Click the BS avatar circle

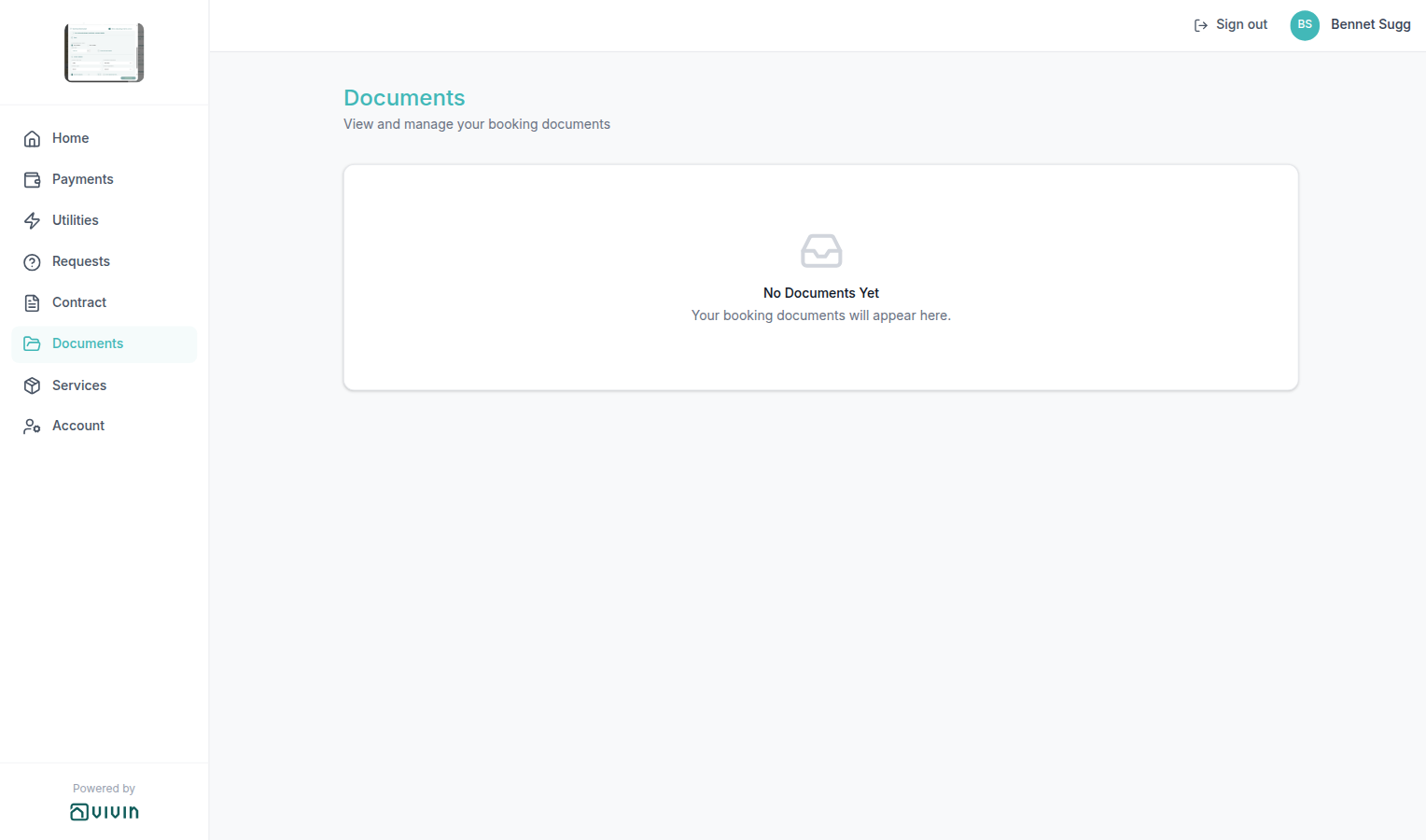pyautogui.click(x=1305, y=25)
